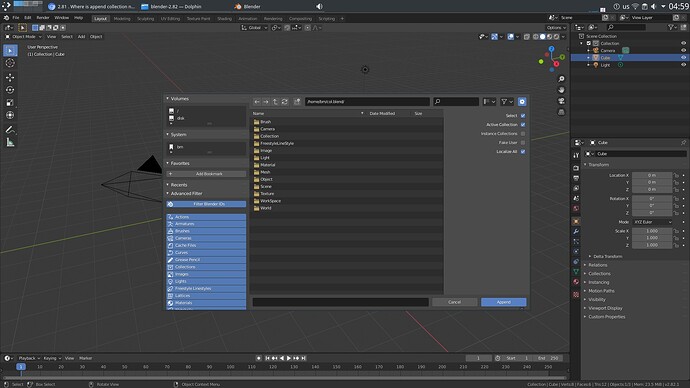Hide the Camera in outliner

pyautogui.click(x=683, y=51)
